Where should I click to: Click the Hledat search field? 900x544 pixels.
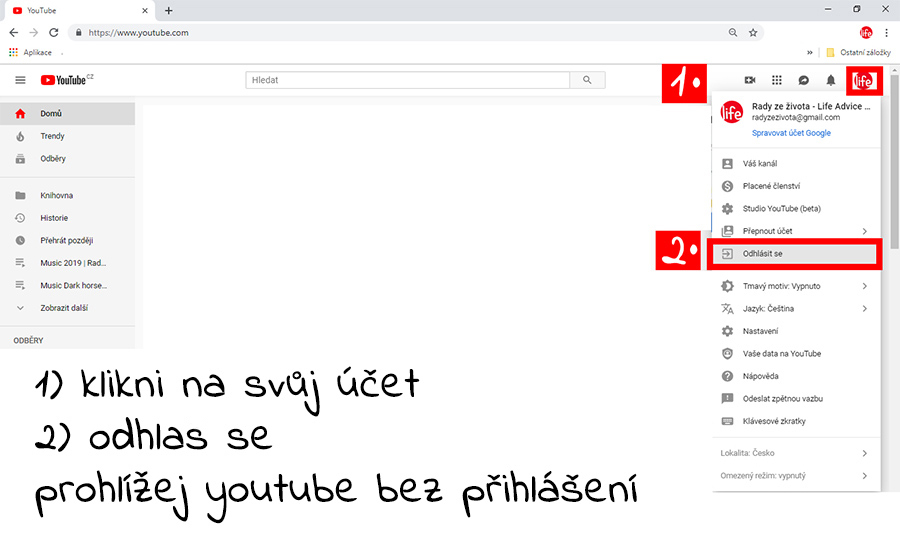[408, 80]
